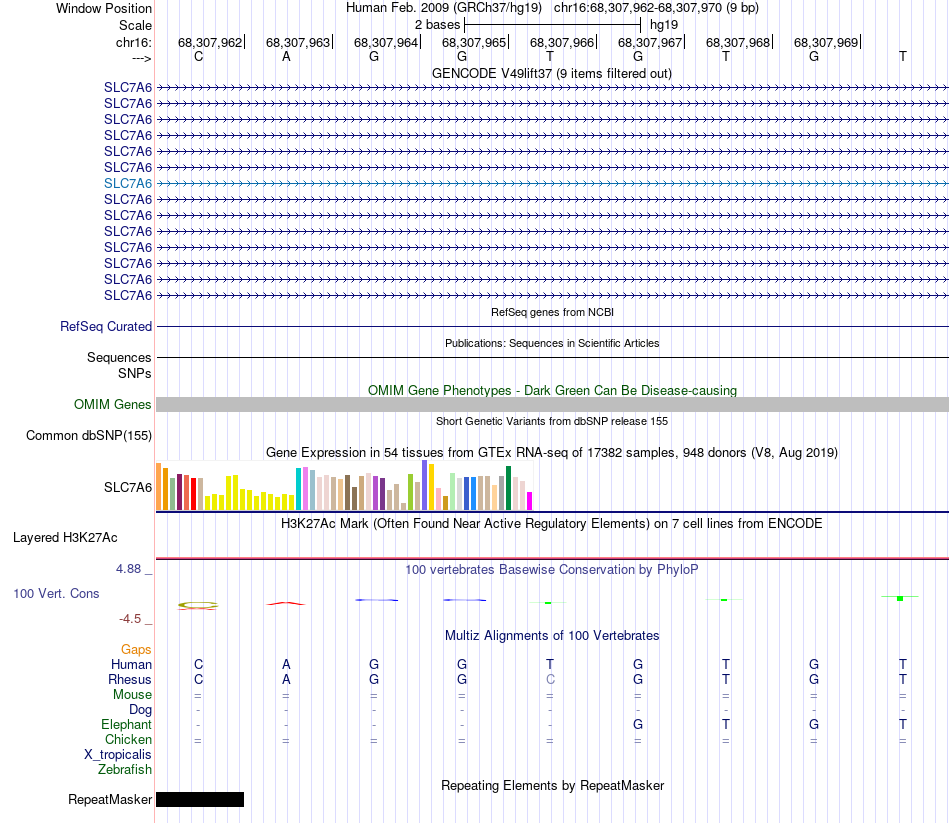Select the Human alignment row label
This screenshot has width=950, height=823.
131,665
